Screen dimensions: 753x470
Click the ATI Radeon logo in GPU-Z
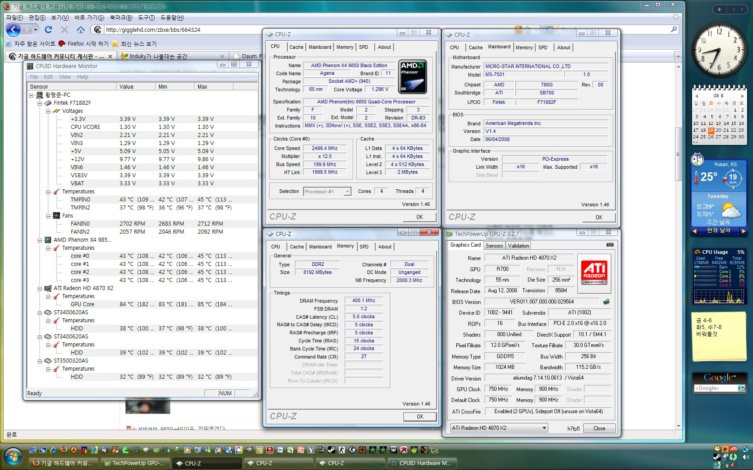(x=594, y=273)
